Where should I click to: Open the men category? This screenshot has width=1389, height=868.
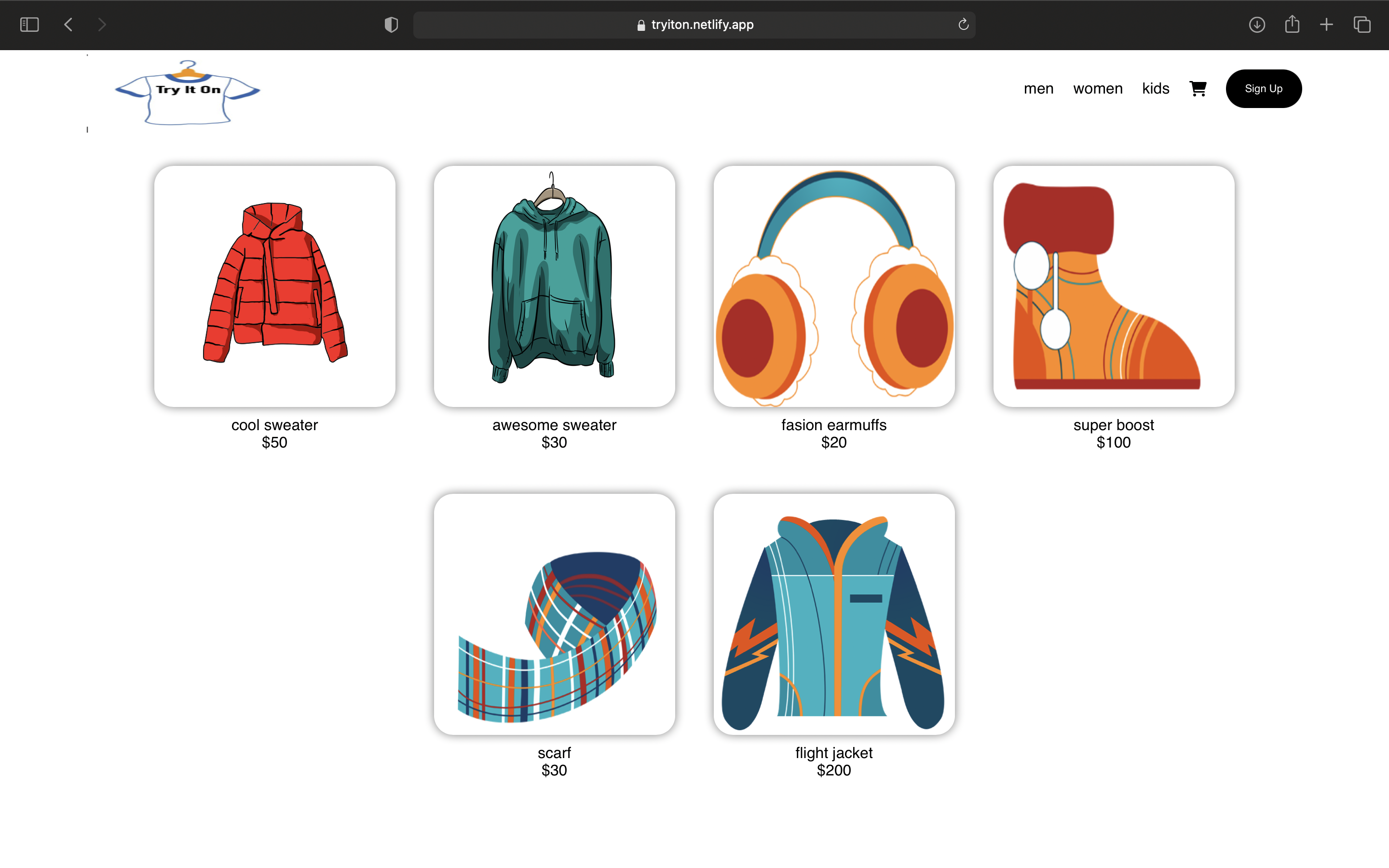click(x=1038, y=88)
